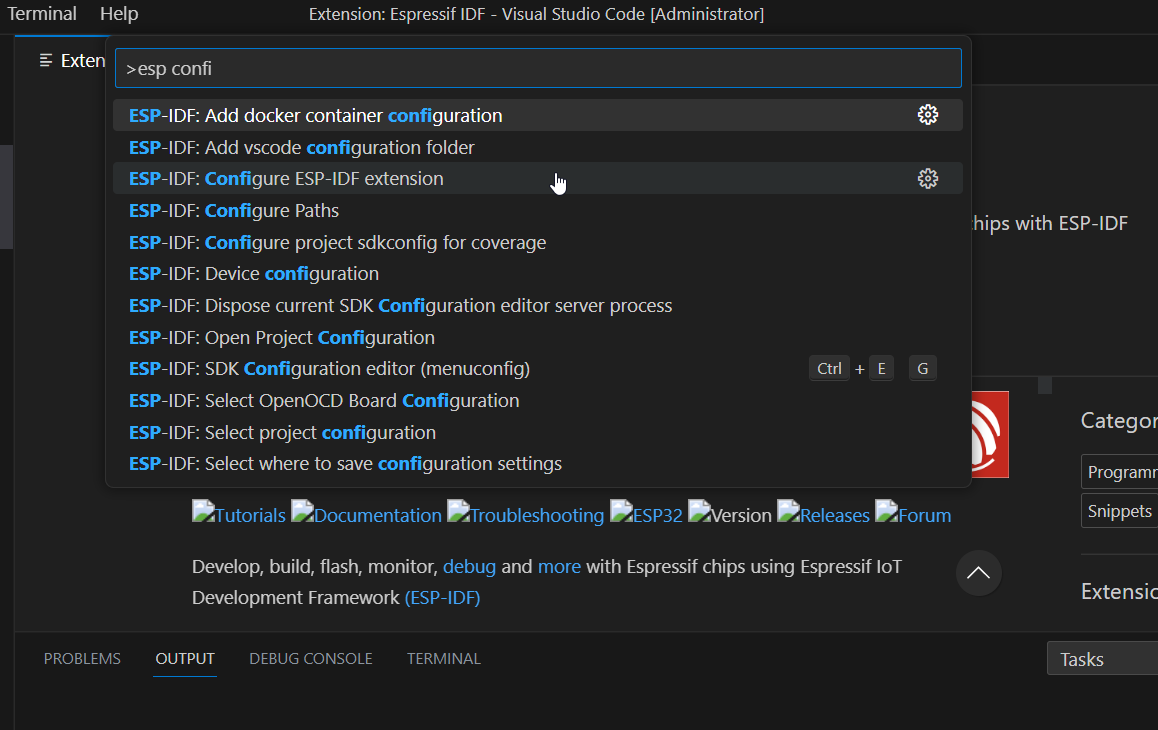Switch to the DEBUG CONSOLE tab
This screenshot has width=1158, height=730.
(311, 658)
